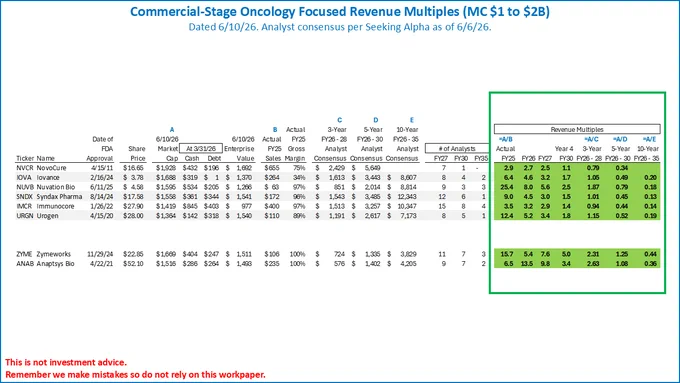
Task: Click the company name 'Nuvation Bio'
Action: [x=56, y=187]
